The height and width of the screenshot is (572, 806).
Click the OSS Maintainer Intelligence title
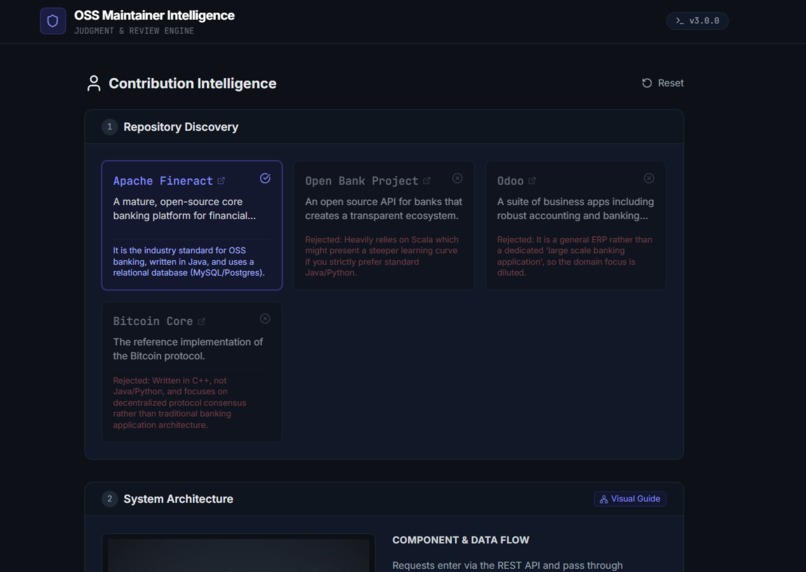click(x=154, y=15)
